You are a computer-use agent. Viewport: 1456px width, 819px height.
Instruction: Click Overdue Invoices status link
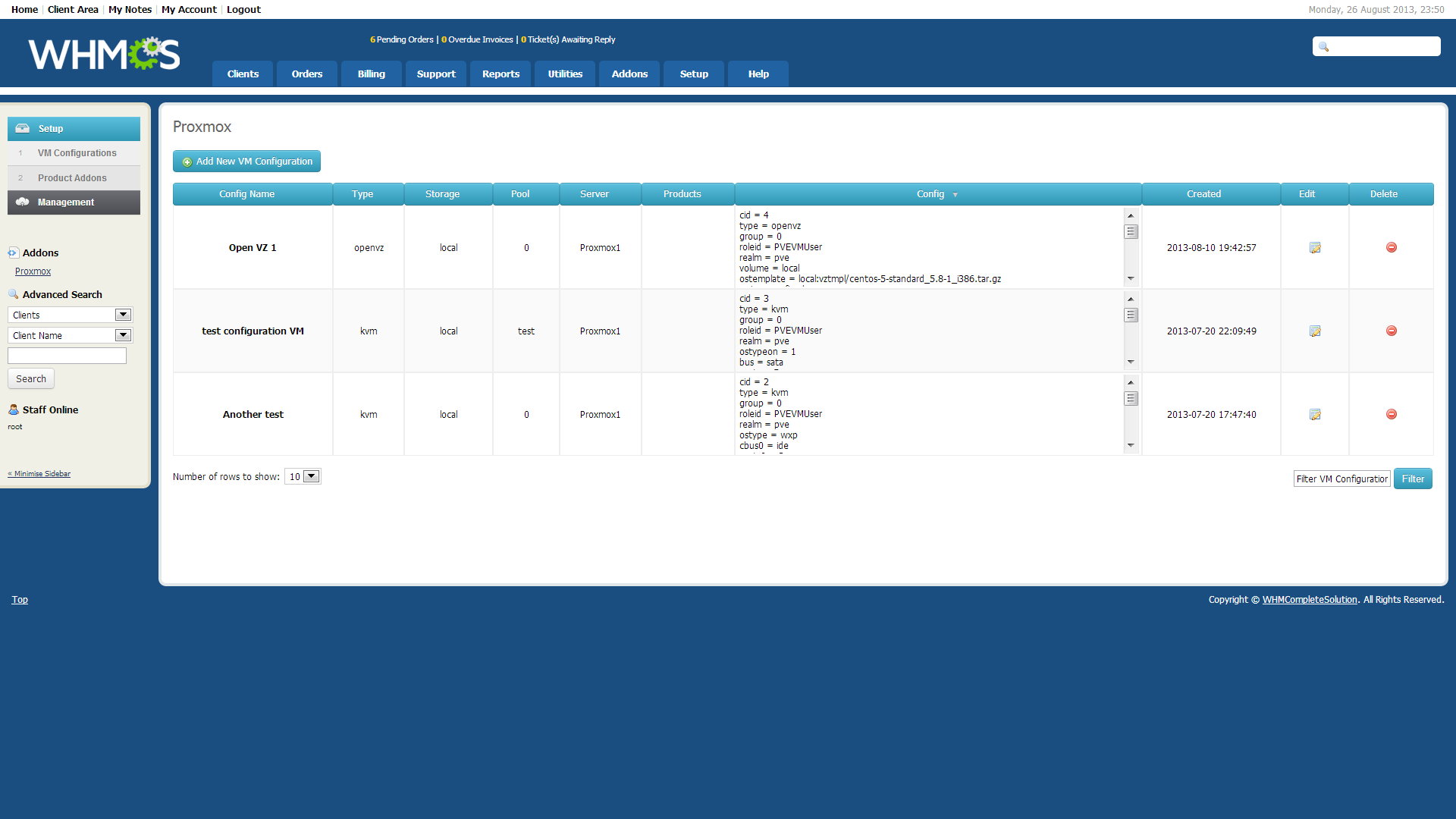(x=477, y=39)
